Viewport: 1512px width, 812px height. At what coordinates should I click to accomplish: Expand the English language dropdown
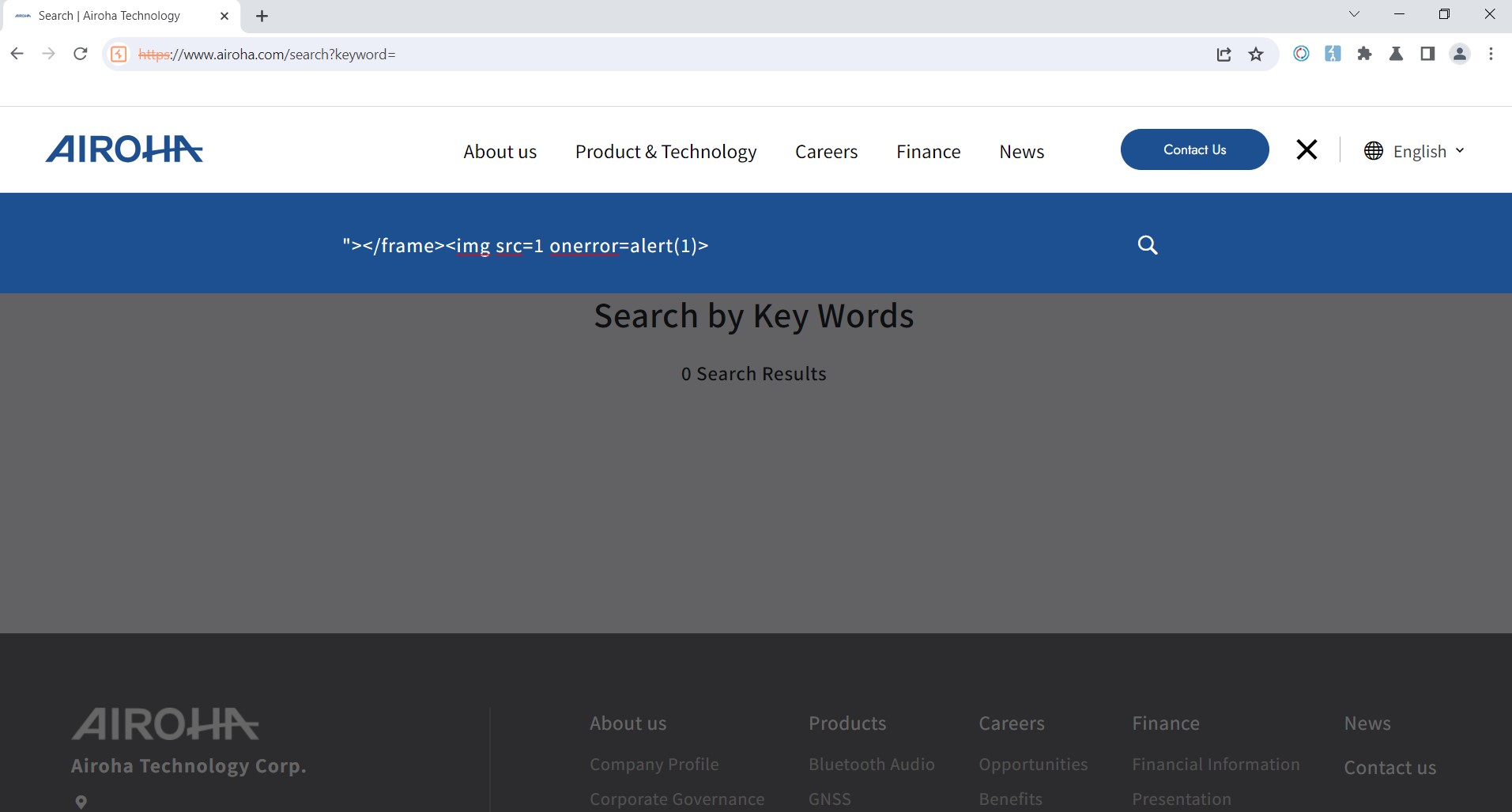(x=1429, y=151)
